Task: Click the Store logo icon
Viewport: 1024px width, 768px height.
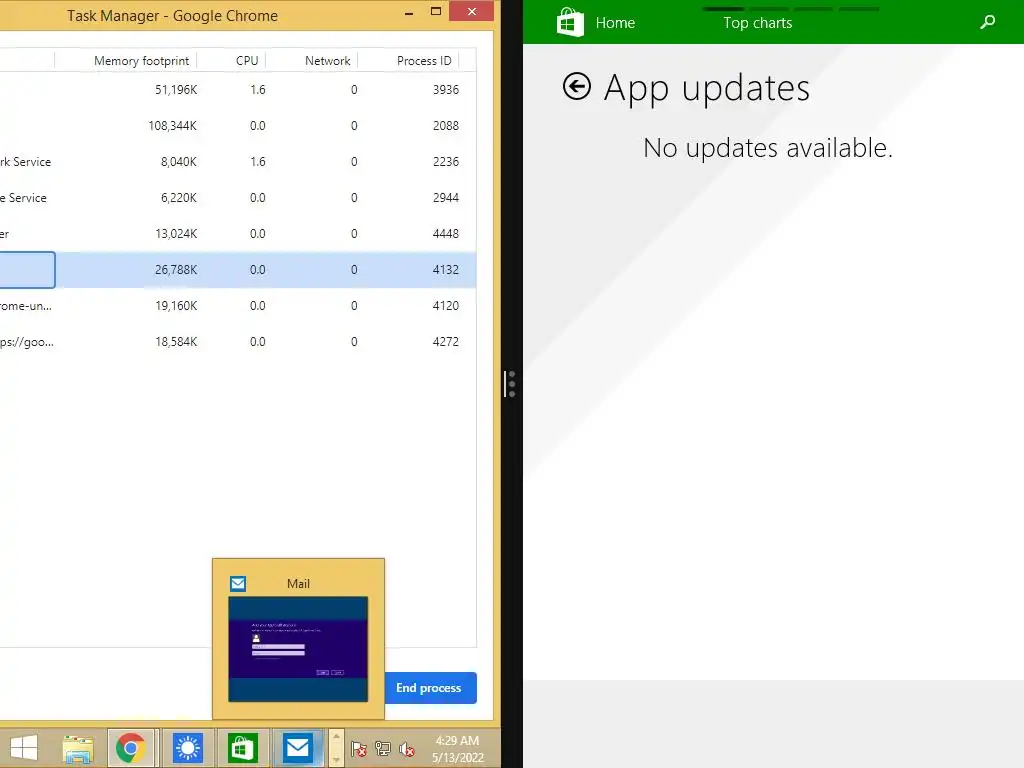Action: tap(570, 23)
